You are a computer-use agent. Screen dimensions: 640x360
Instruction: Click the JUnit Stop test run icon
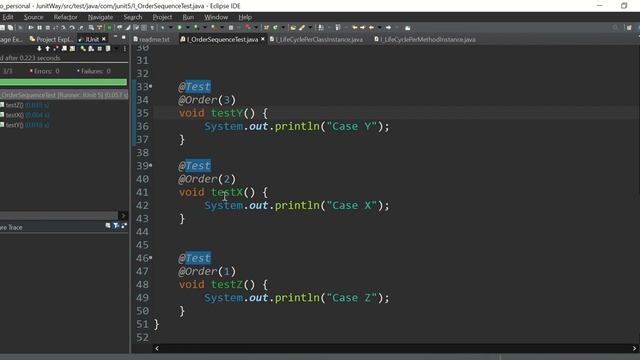tap(100, 49)
